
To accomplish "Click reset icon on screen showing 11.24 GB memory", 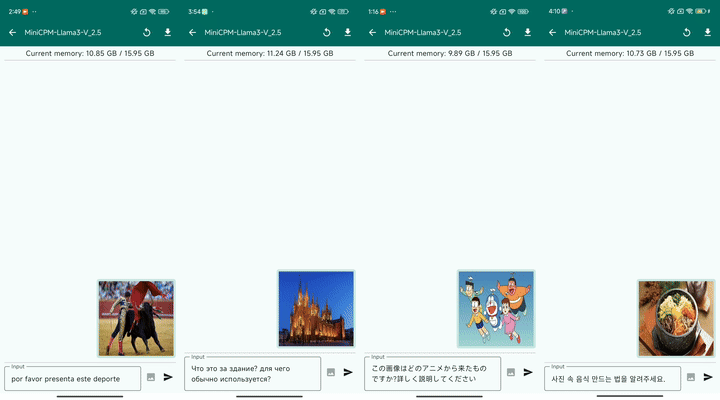I will click(x=327, y=32).
